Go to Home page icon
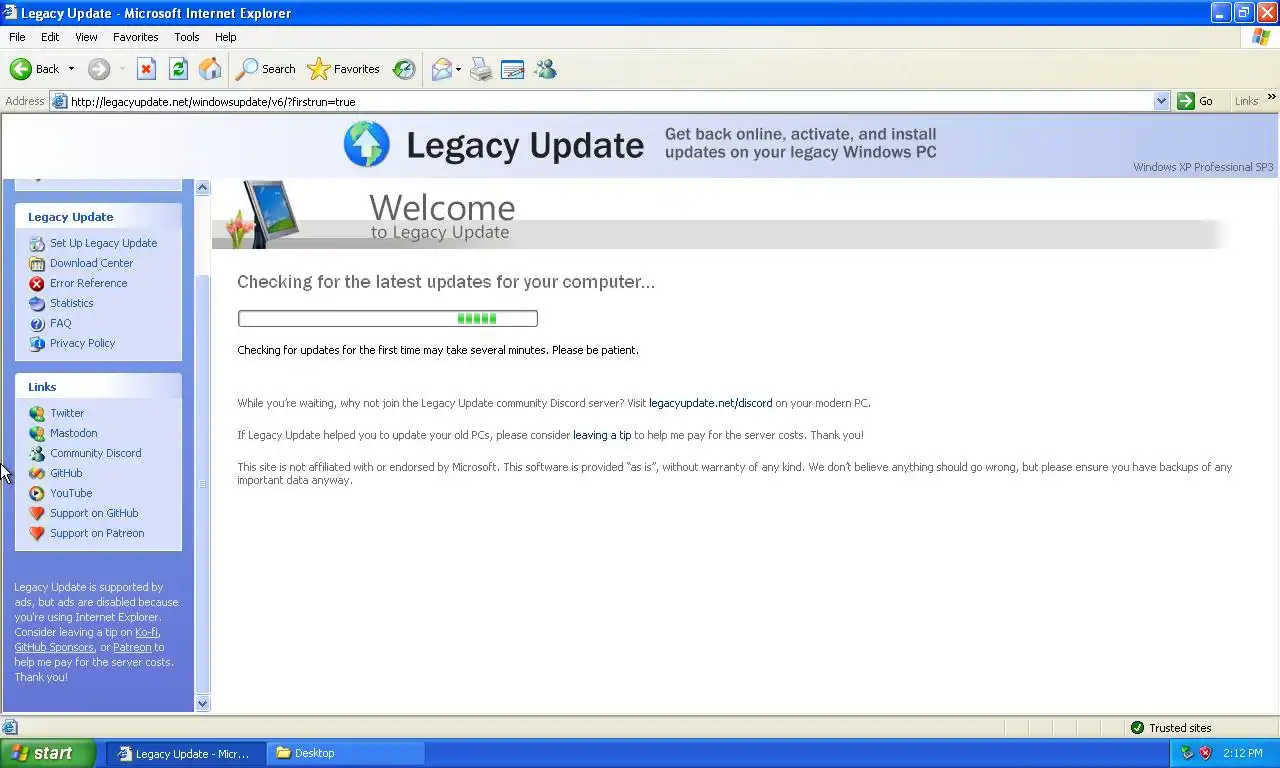The image size is (1280, 768). (x=210, y=69)
